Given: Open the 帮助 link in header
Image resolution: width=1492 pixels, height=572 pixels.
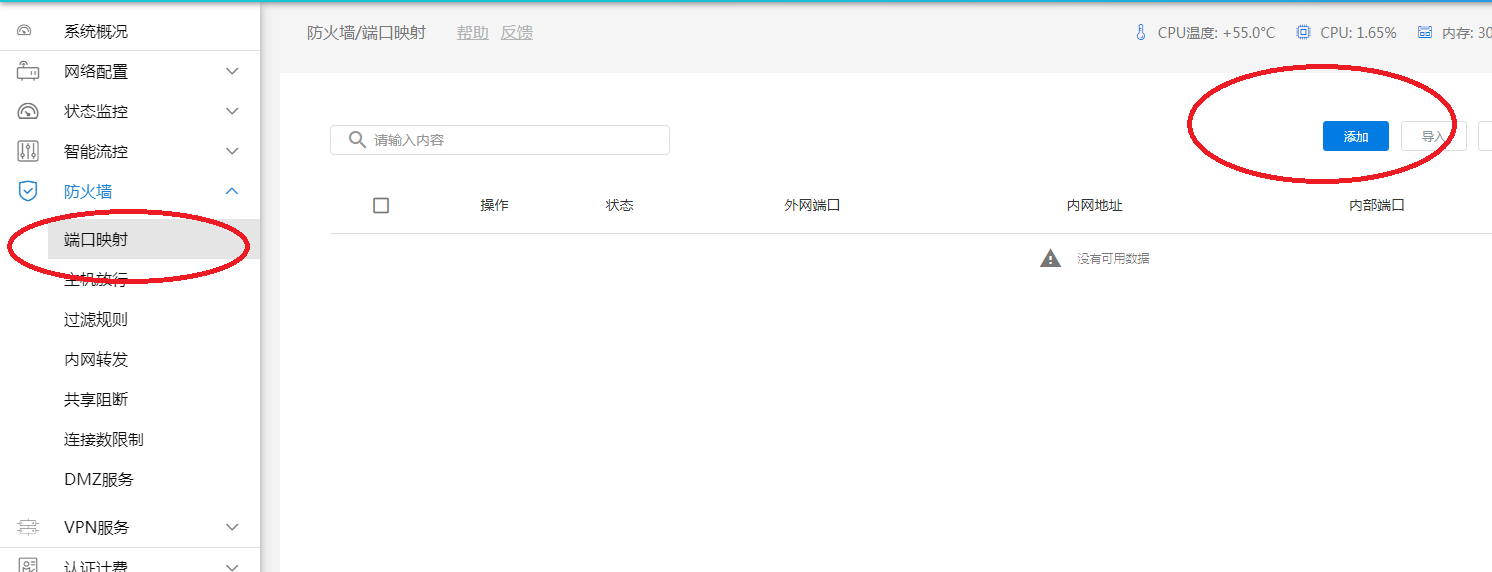Looking at the screenshot, I should (473, 33).
